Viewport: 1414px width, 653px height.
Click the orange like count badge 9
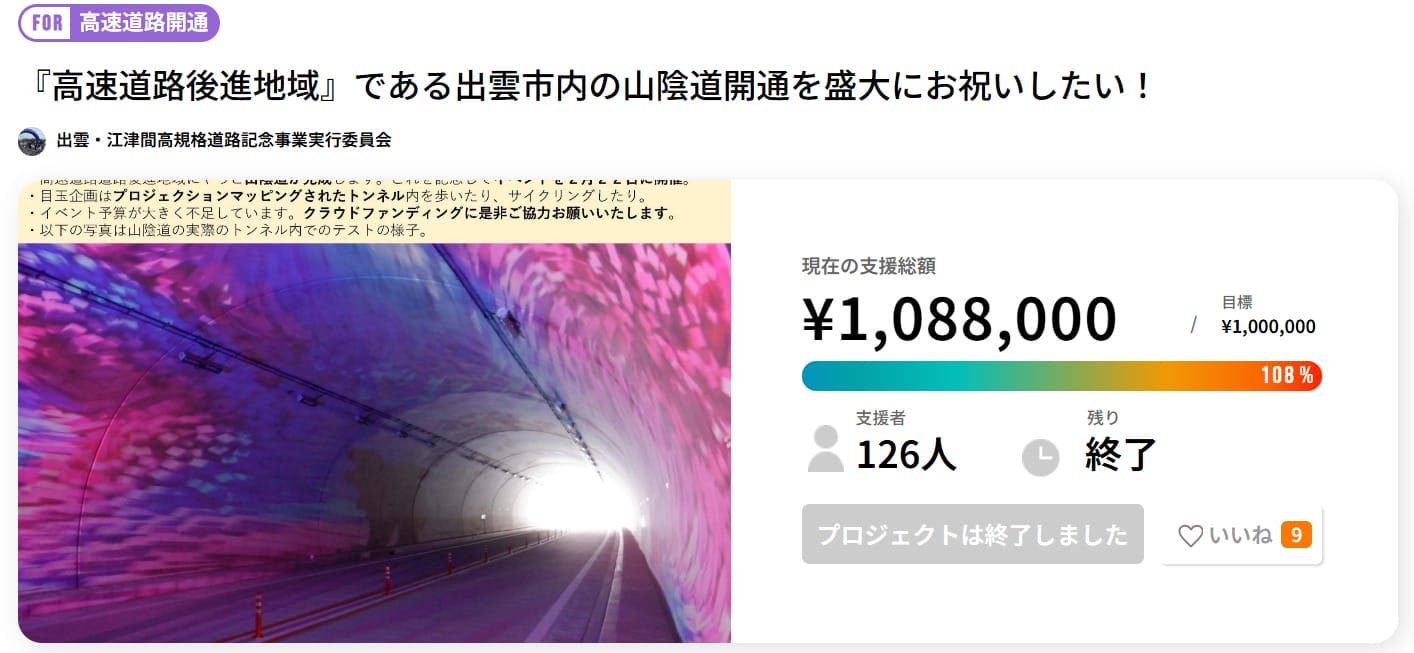click(x=1295, y=535)
